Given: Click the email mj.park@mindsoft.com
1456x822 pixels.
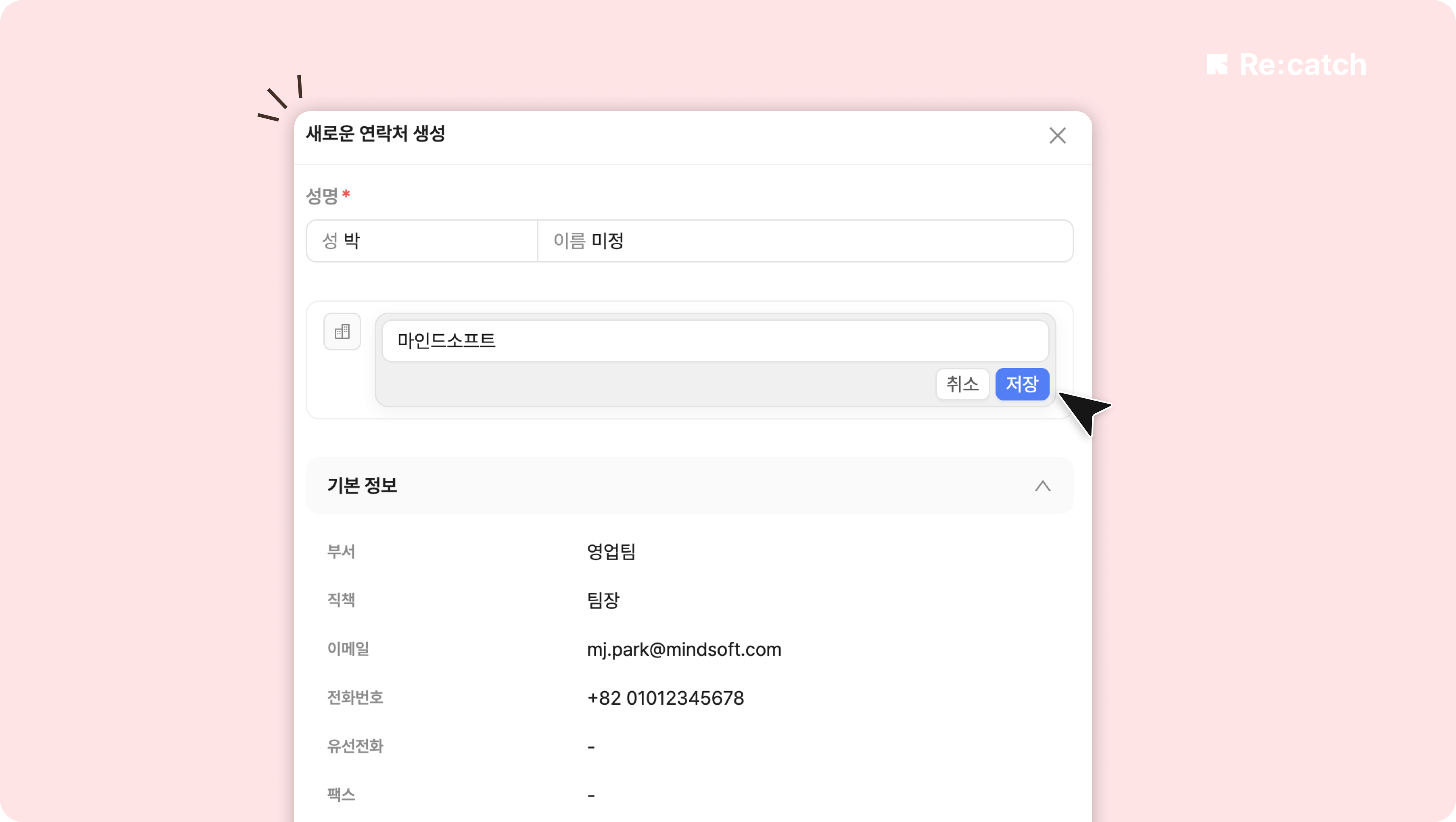Looking at the screenshot, I should [x=684, y=649].
